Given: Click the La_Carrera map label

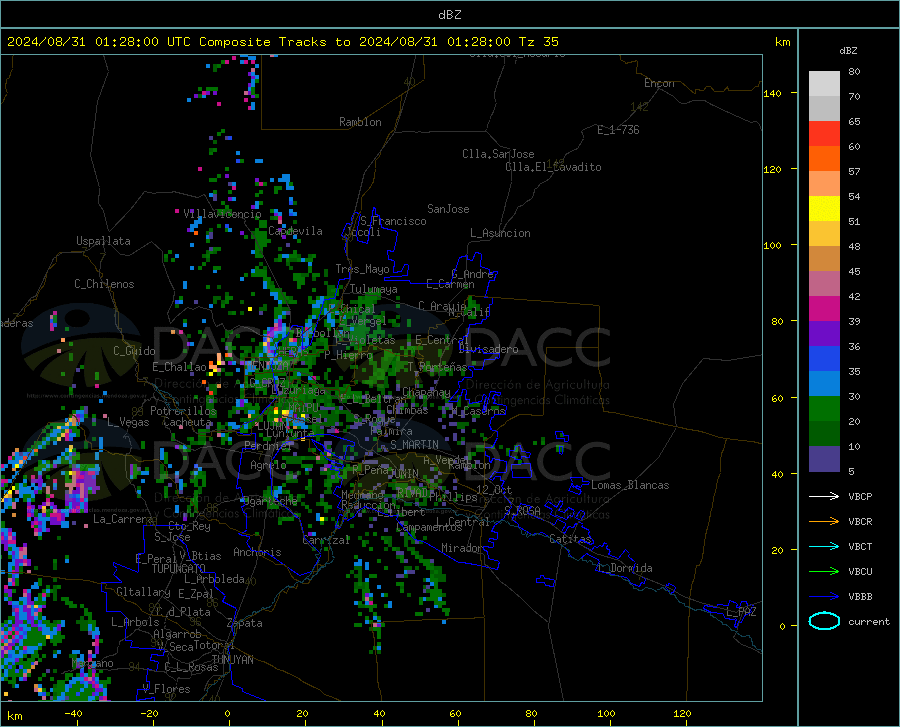Looking at the screenshot, I should pos(123,519).
